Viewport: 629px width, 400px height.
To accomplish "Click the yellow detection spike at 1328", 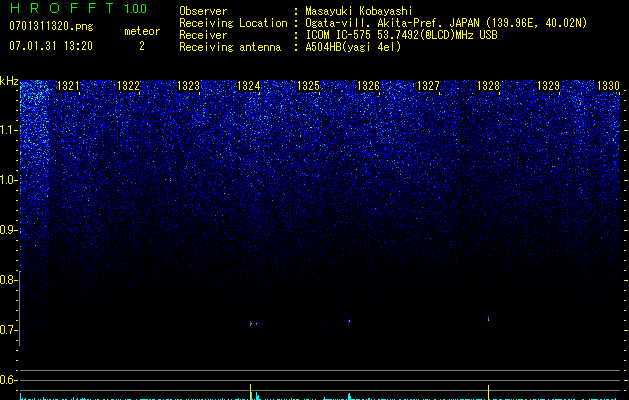I will point(488,392).
